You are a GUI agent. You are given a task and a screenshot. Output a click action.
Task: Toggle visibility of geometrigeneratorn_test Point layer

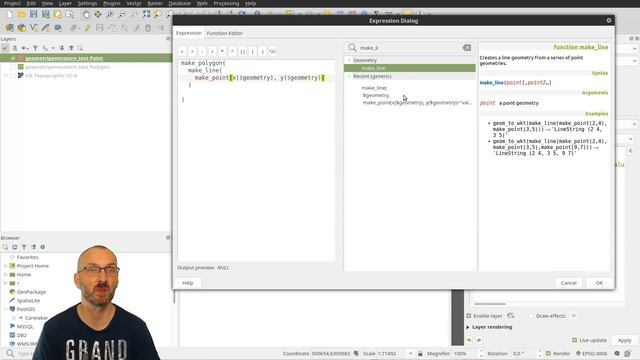pyautogui.click(x=13, y=58)
